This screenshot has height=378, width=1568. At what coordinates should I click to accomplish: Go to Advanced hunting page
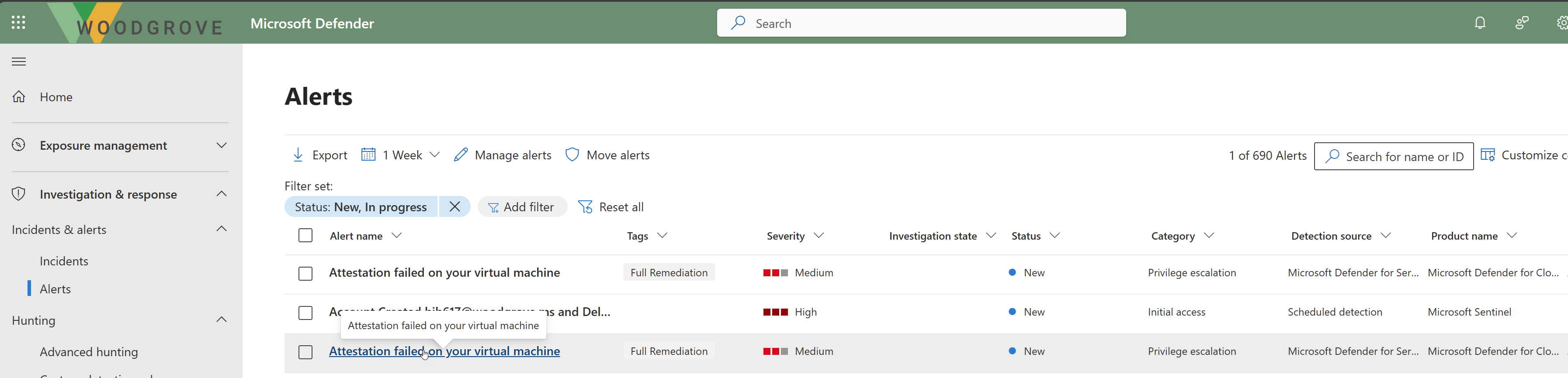click(89, 352)
